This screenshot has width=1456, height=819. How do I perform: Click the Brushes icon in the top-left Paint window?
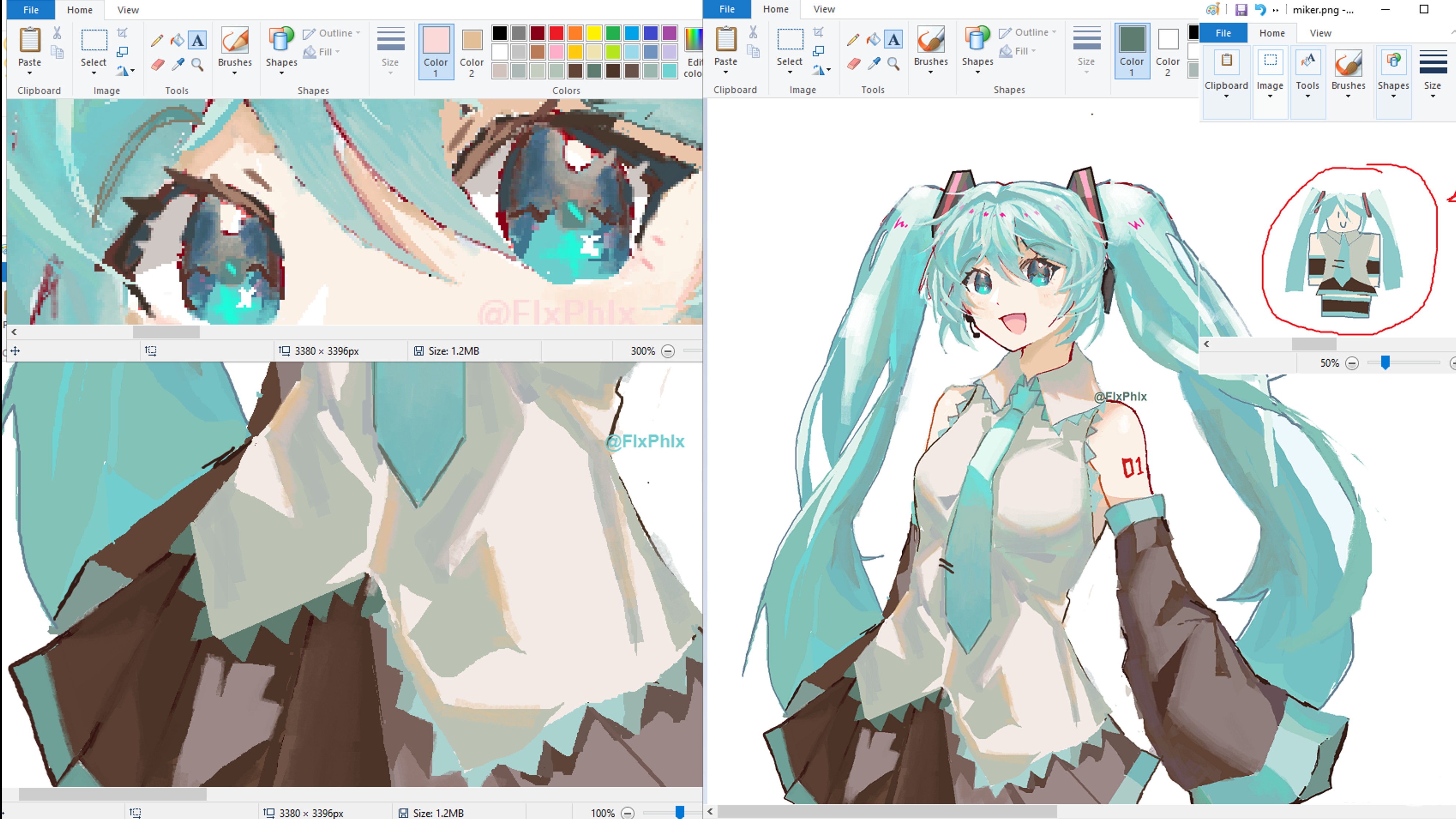(235, 41)
